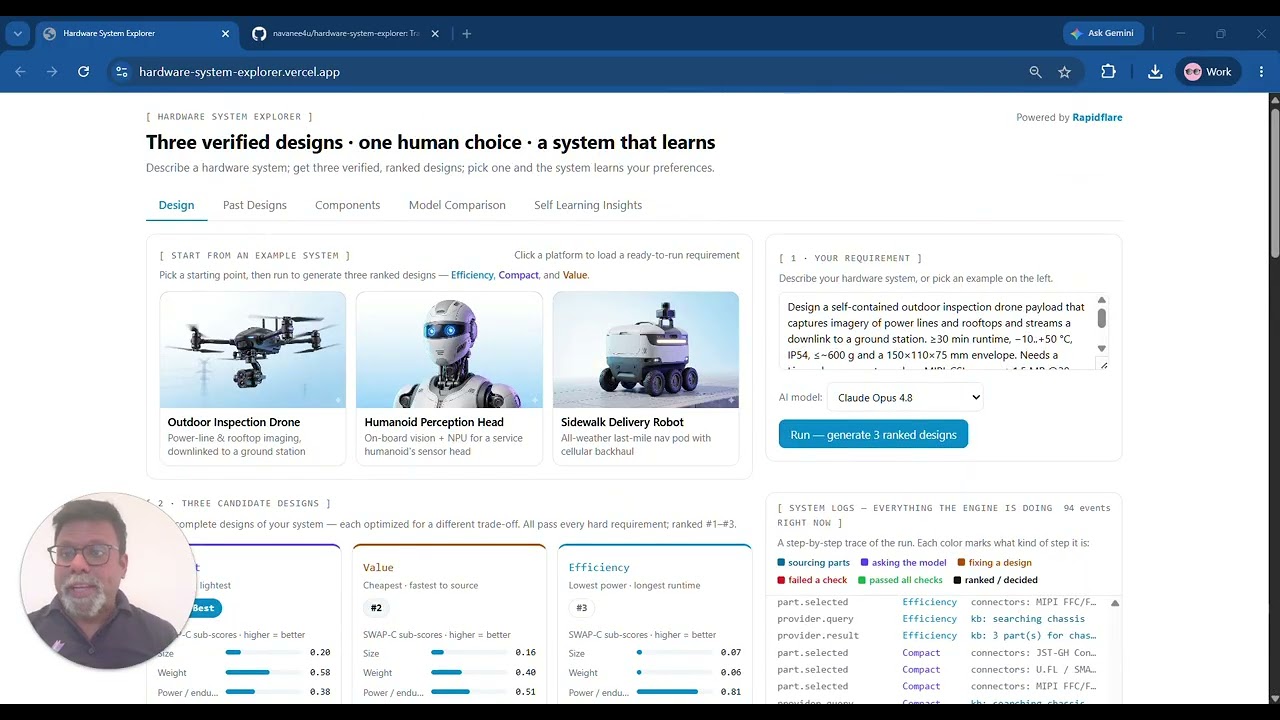
Task: Click the Efficiency design card heading
Action: [x=599, y=567]
